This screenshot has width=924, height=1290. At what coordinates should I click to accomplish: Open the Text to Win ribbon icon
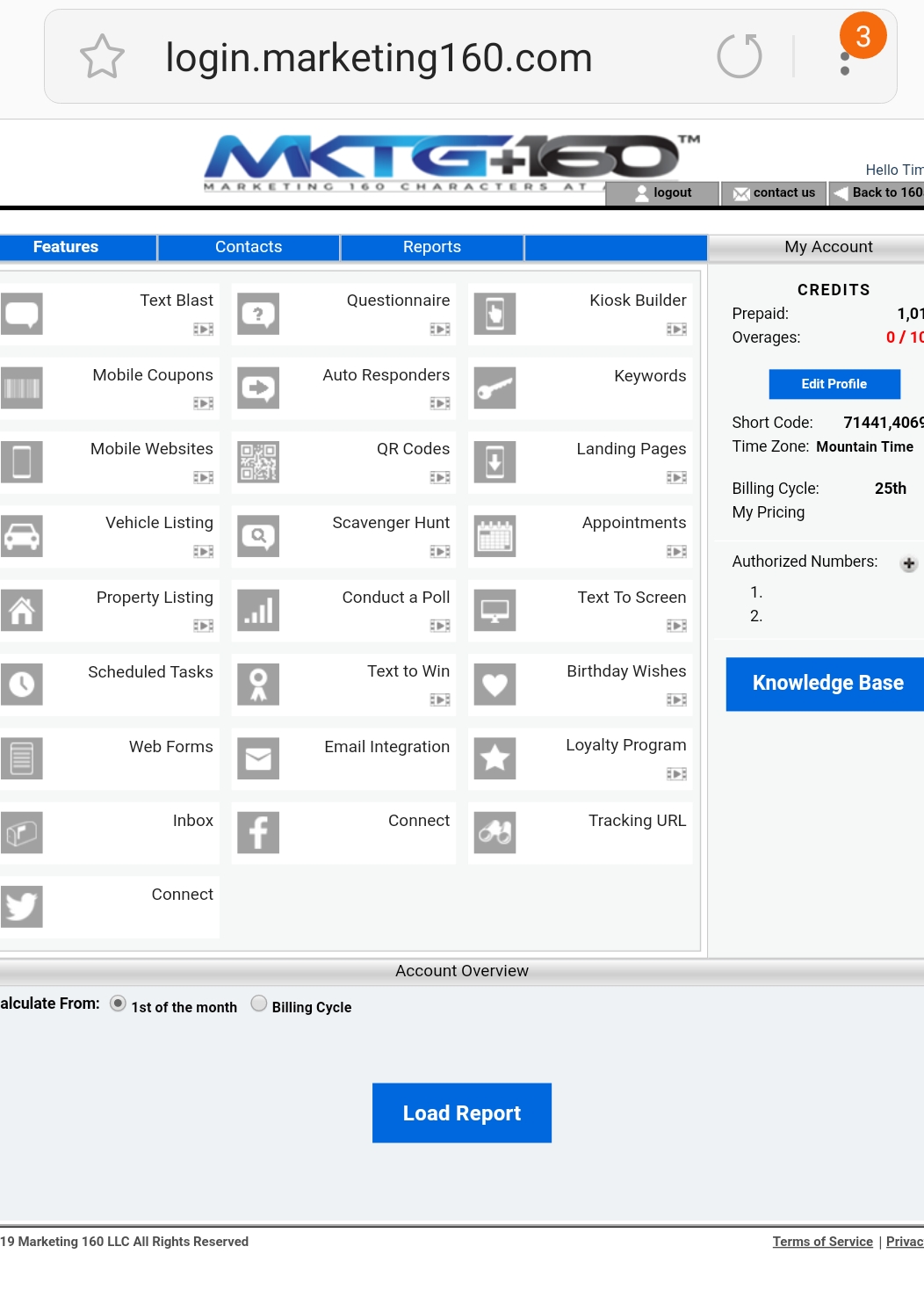click(x=258, y=685)
